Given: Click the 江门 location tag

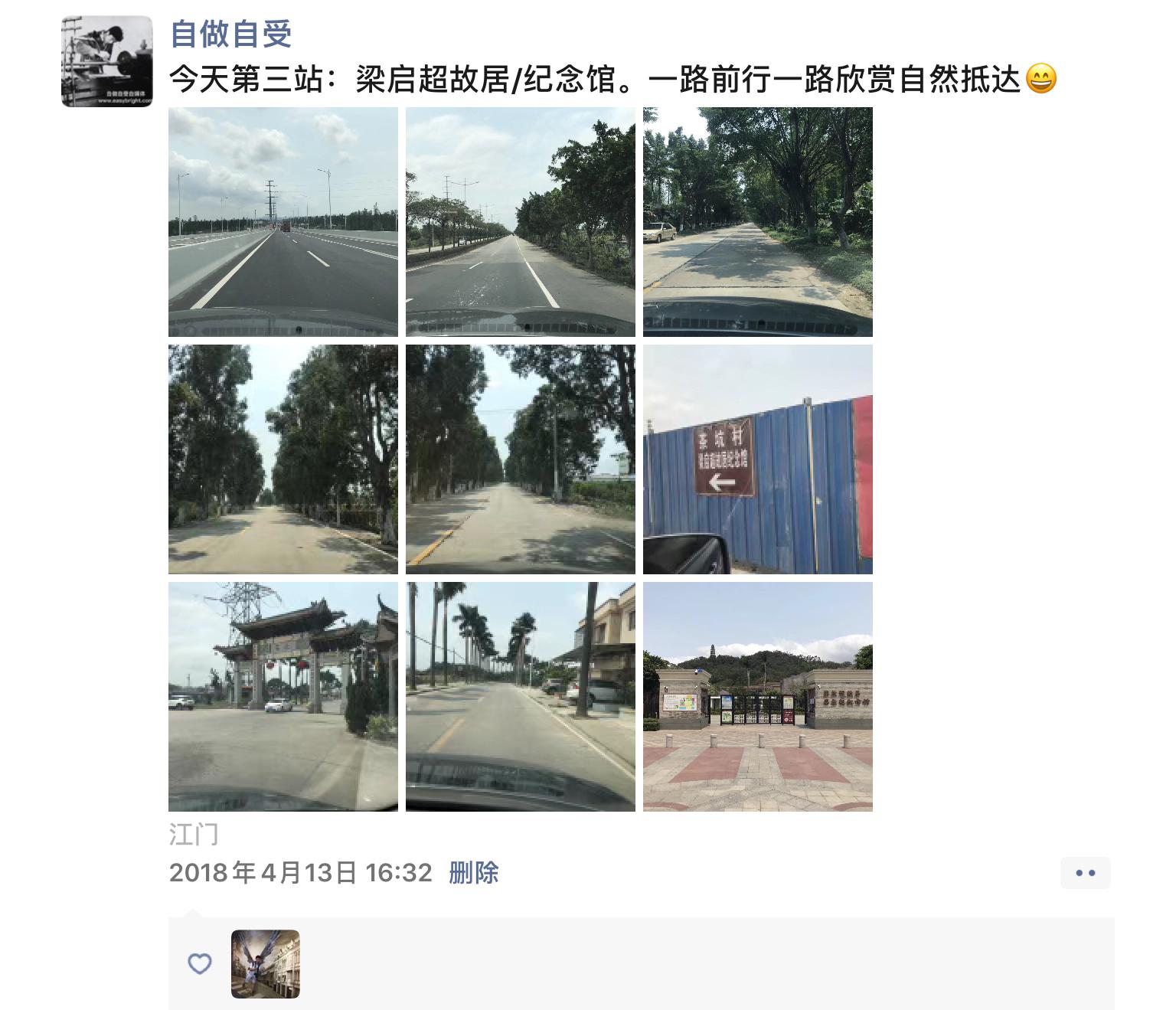Looking at the screenshot, I should 194,834.
